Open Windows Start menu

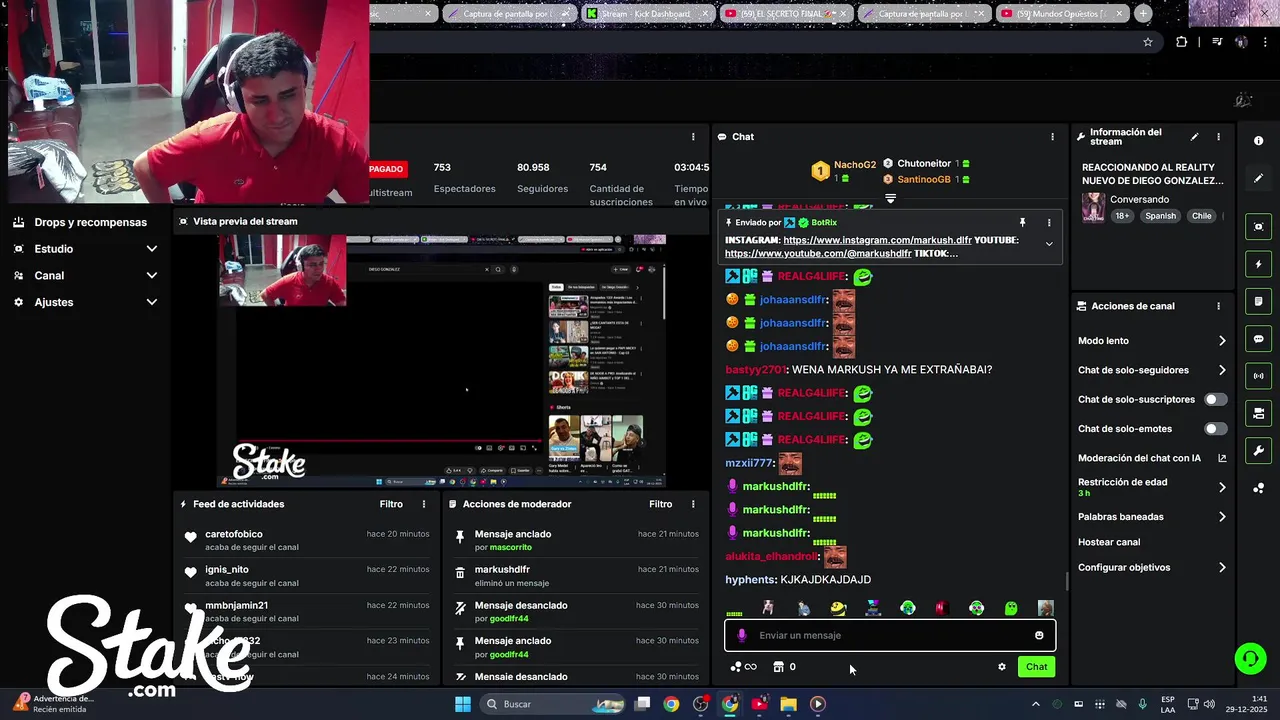pos(463,704)
